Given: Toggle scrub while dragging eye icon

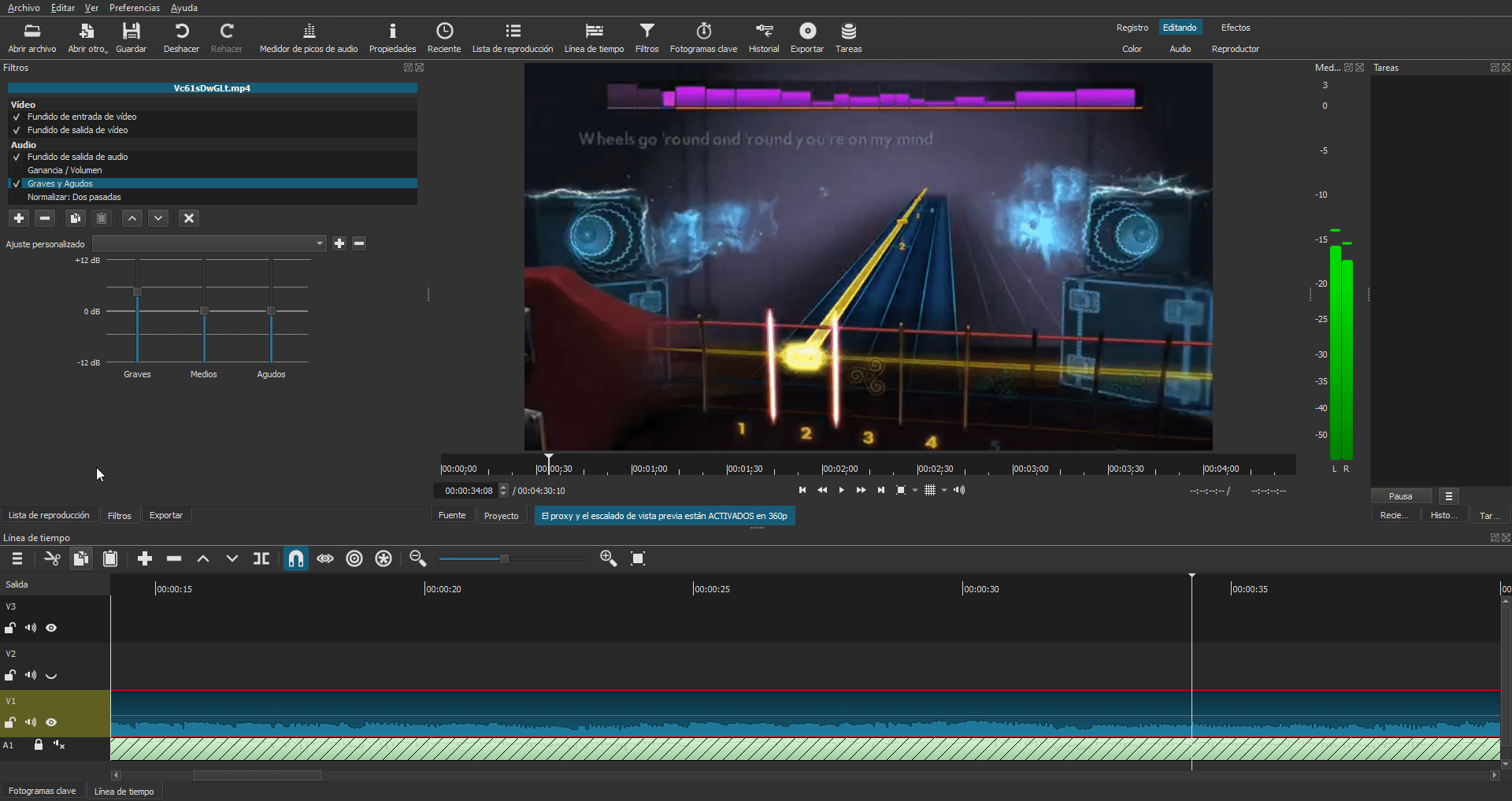Looking at the screenshot, I should [325, 558].
